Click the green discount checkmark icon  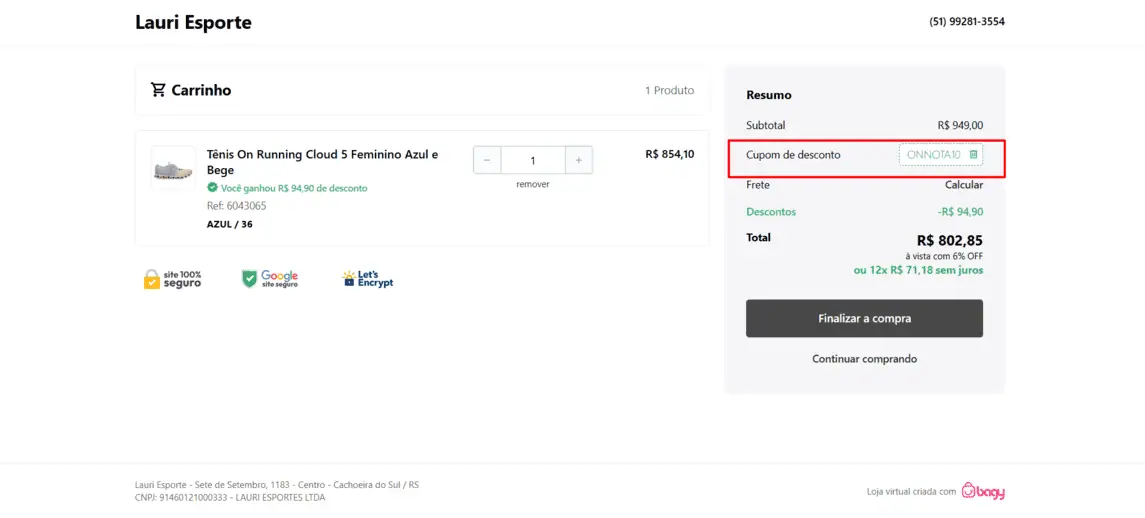(x=212, y=188)
